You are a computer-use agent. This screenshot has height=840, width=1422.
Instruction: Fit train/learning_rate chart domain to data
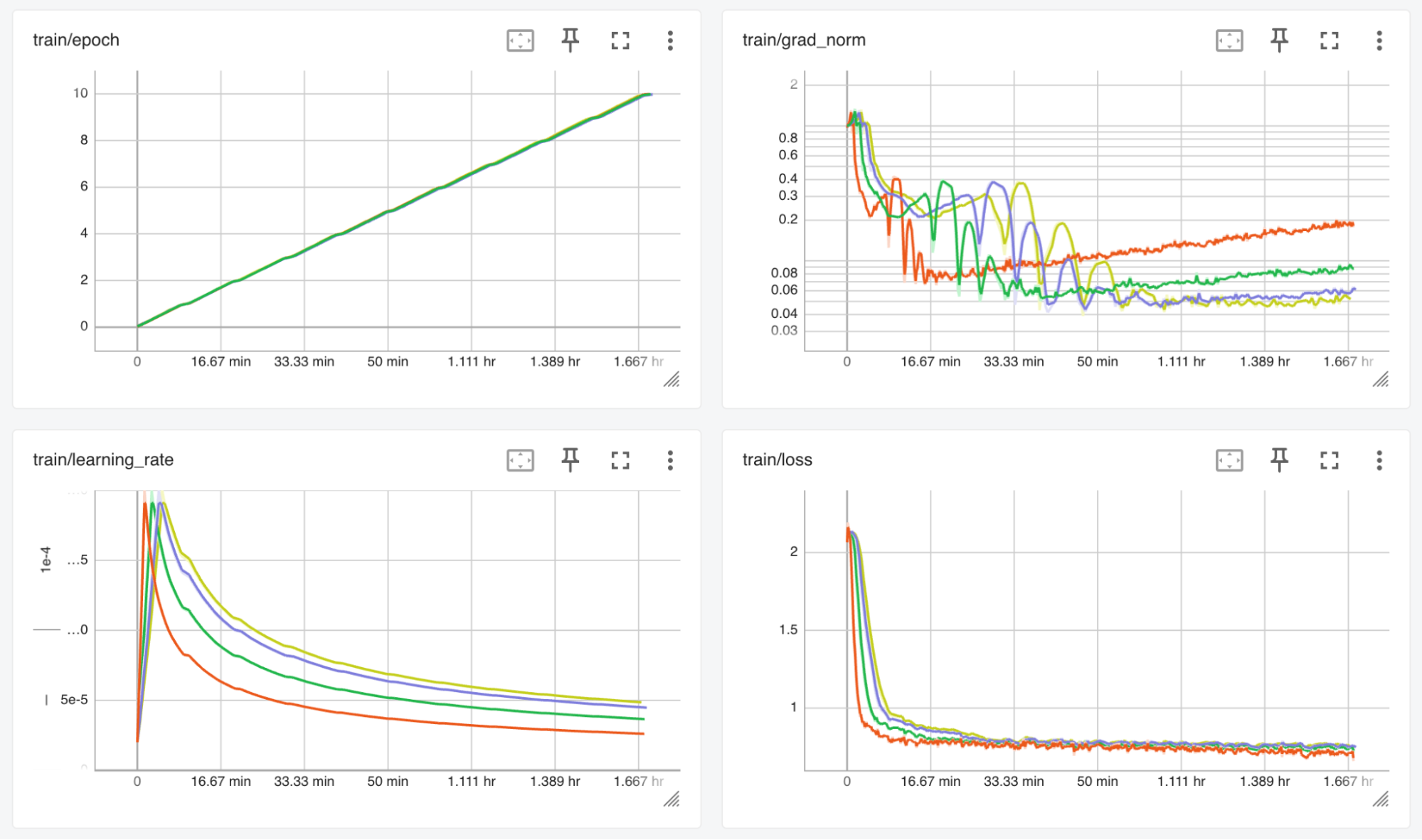520,460
